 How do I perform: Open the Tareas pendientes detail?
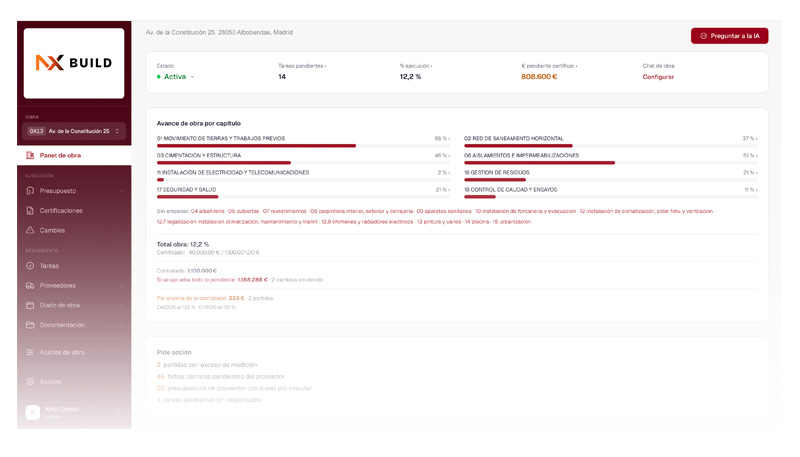coord(302,66)
